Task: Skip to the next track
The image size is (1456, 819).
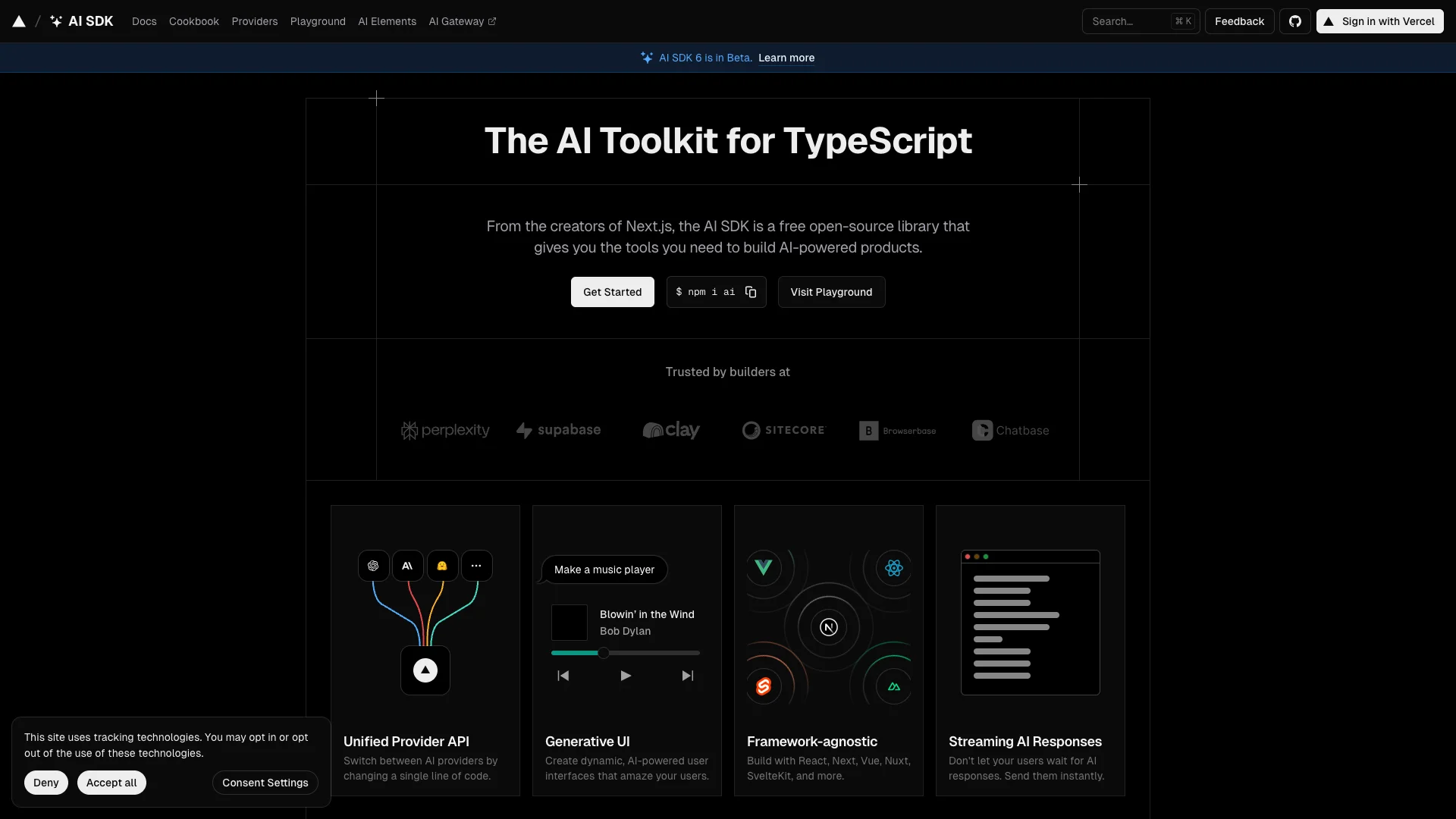Action: pyautogui.click(x=687, y=676)
